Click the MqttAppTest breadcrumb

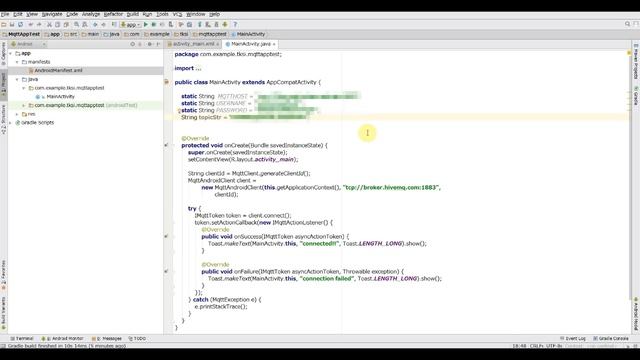coord(21,34)
